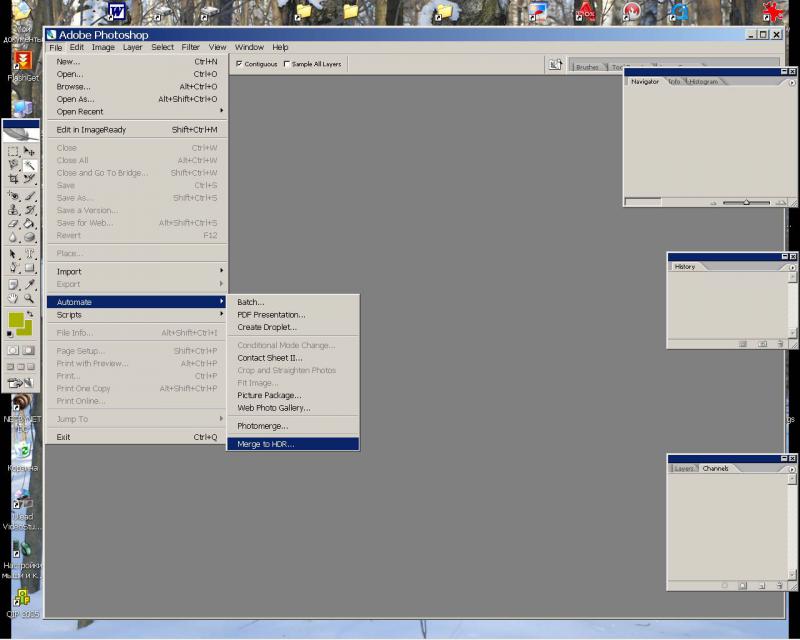
Task: Select the Slice tool
Action: pyautogui.click(x=30, y=179)
